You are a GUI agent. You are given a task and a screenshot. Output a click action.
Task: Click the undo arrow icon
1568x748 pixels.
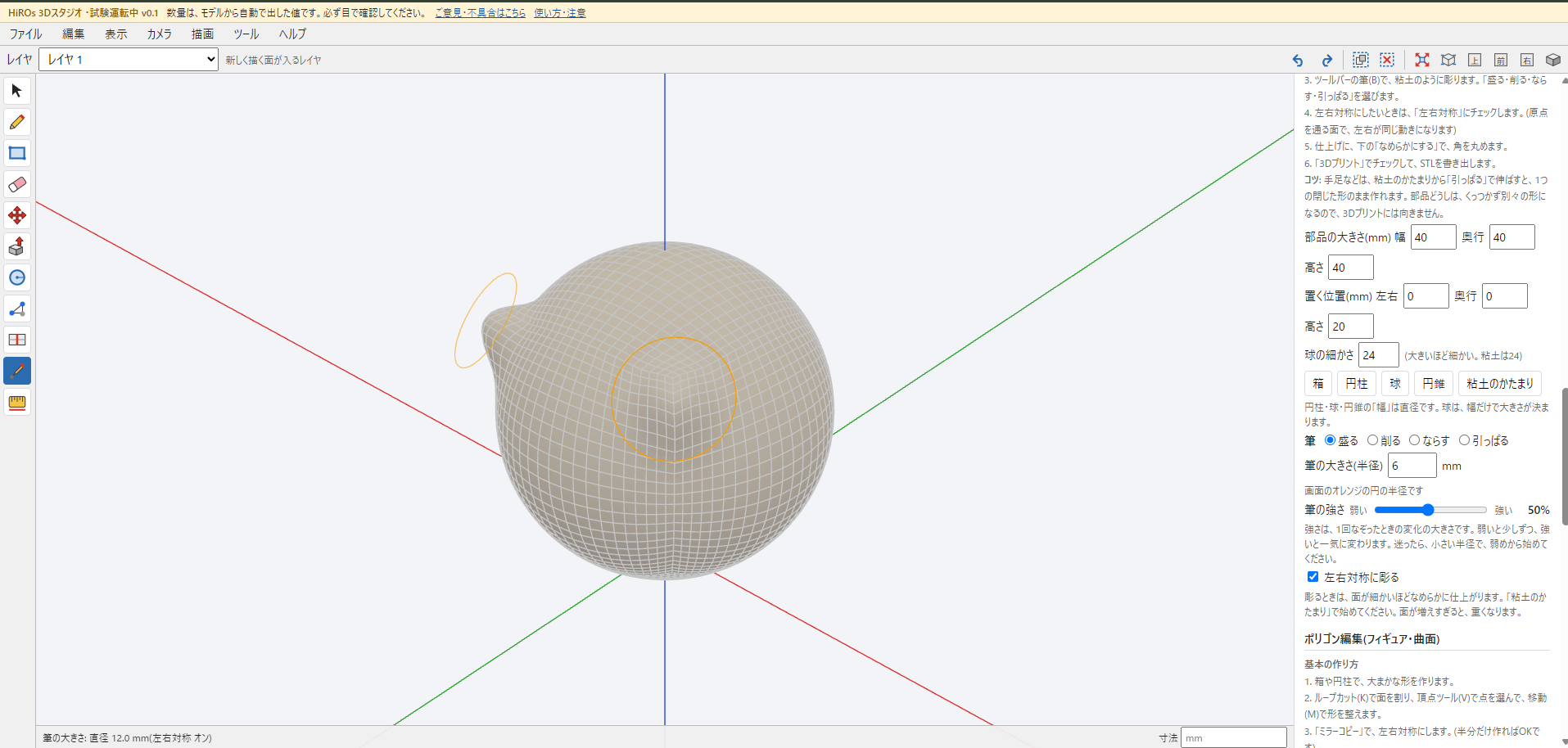click(x=1298, y=60)
